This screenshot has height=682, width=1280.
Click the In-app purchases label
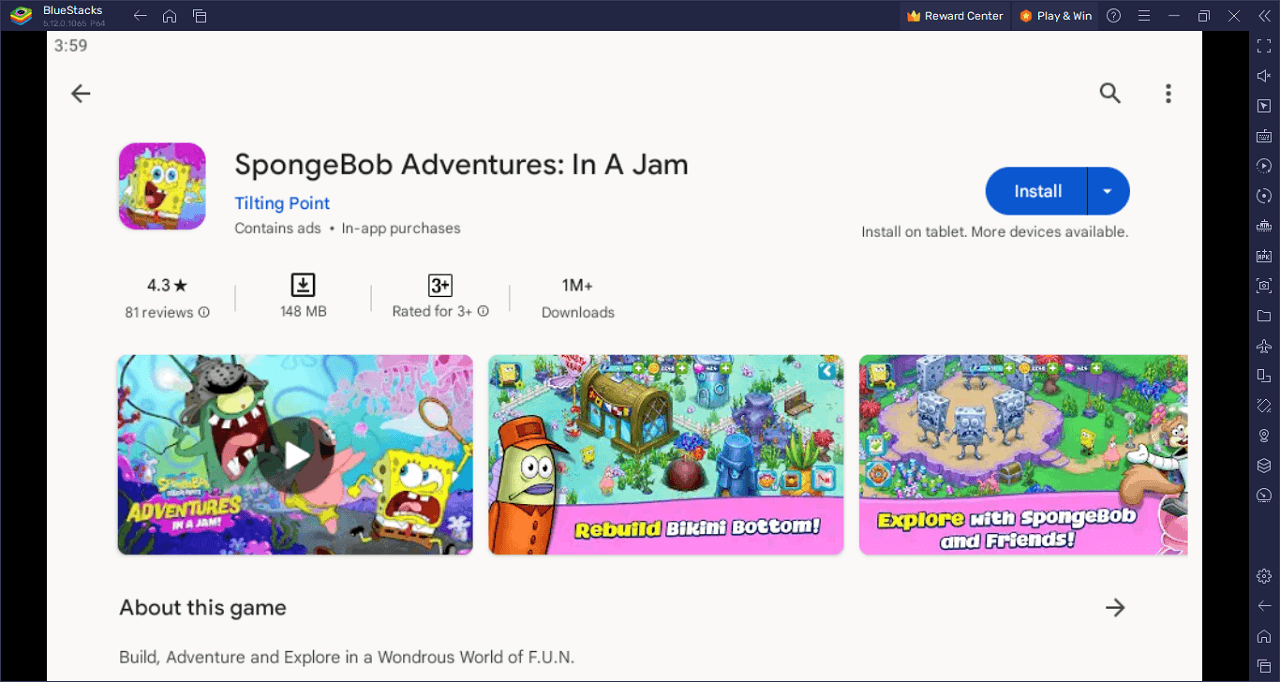pyautogui.click(x=401, y=228)
